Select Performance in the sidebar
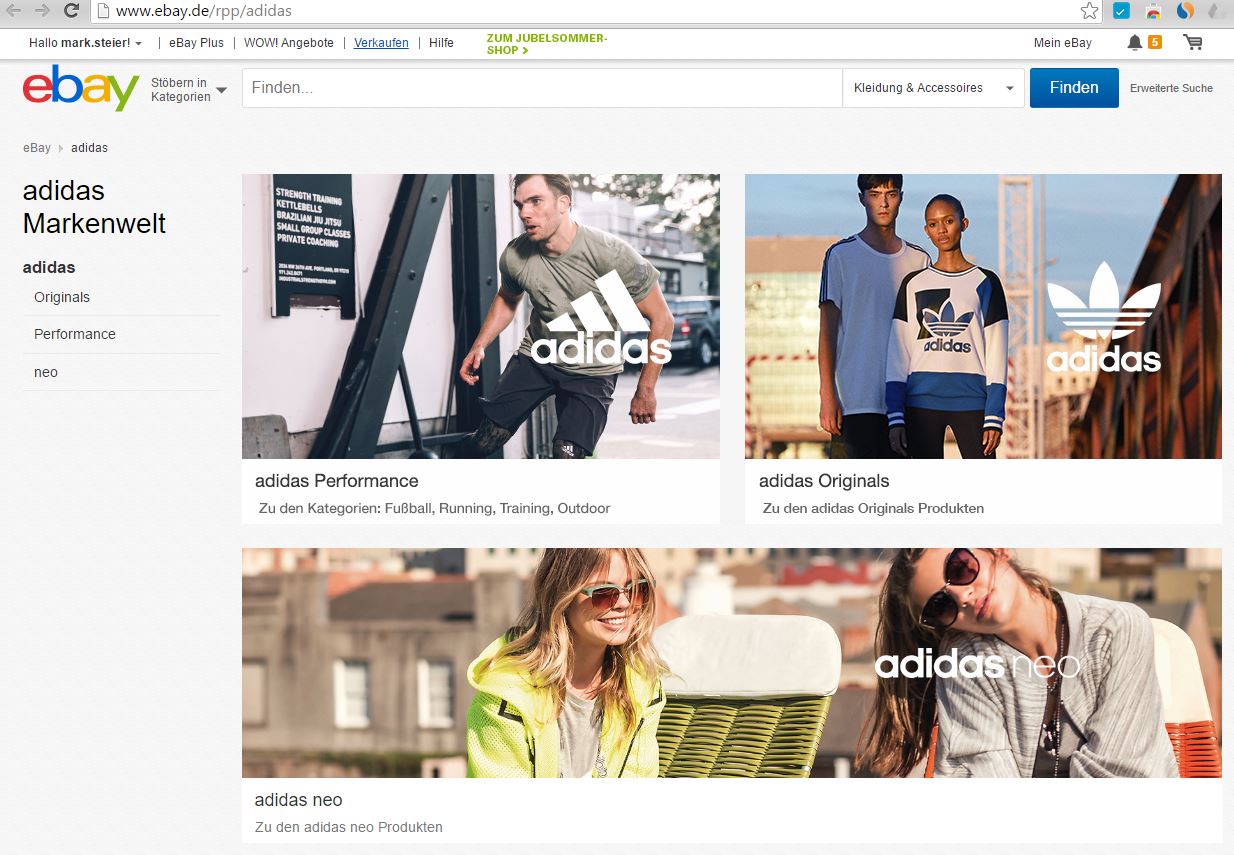The width and height of the screenshot is (1234, 855). tap(75, 334)
